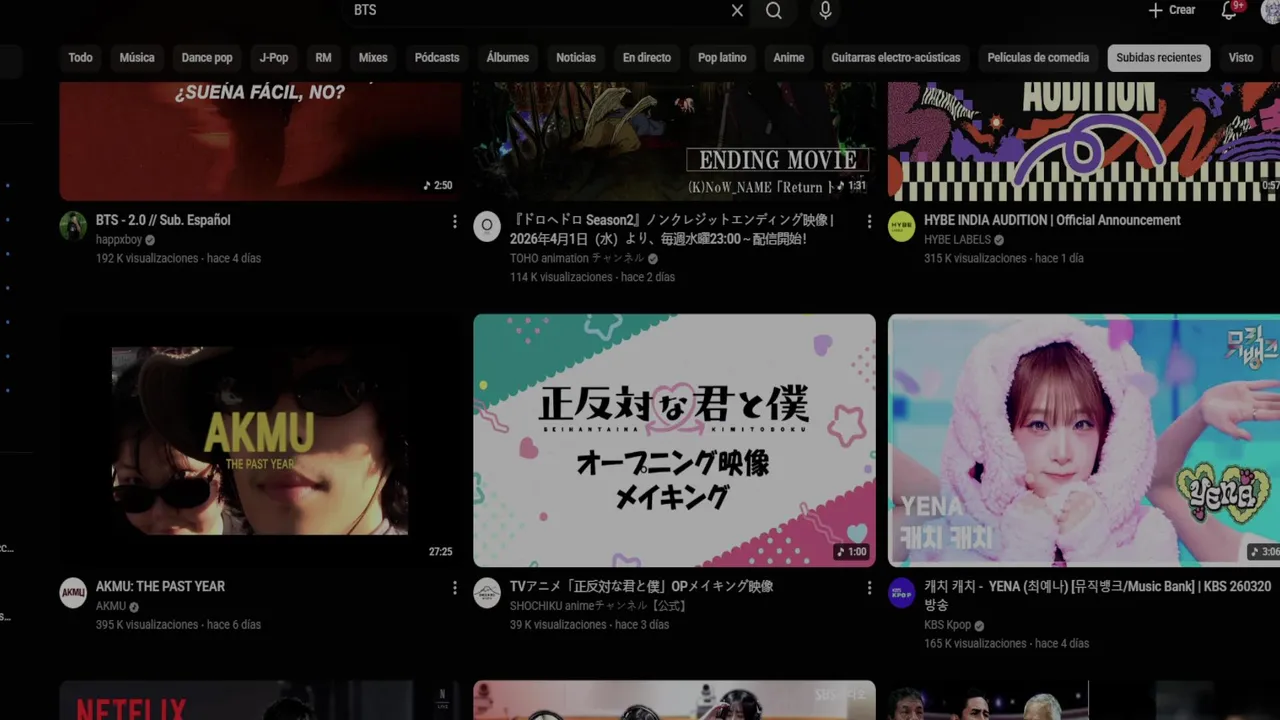Open the 캐치 캐치 - YENA video title
This screenshot has width=1280, height=720.
click(x=1098, y=595)
